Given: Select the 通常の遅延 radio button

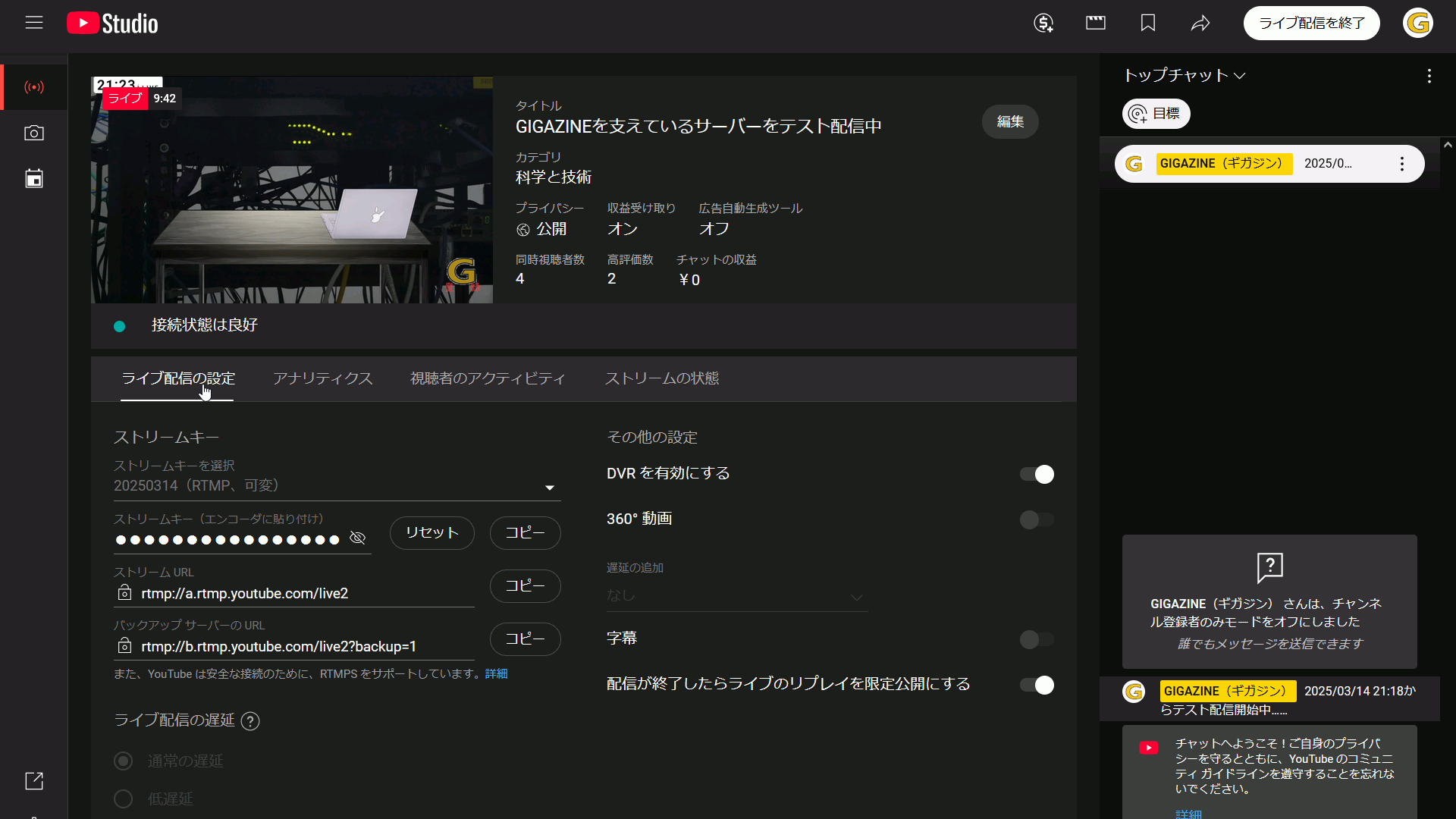Looking at the screenshot, I should point(124,761).
